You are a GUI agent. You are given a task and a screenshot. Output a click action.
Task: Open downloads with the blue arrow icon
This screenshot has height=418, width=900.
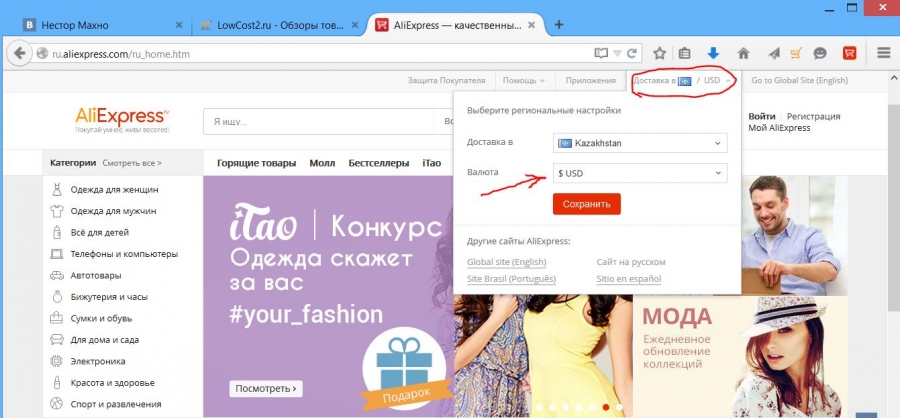coord(713,53)
